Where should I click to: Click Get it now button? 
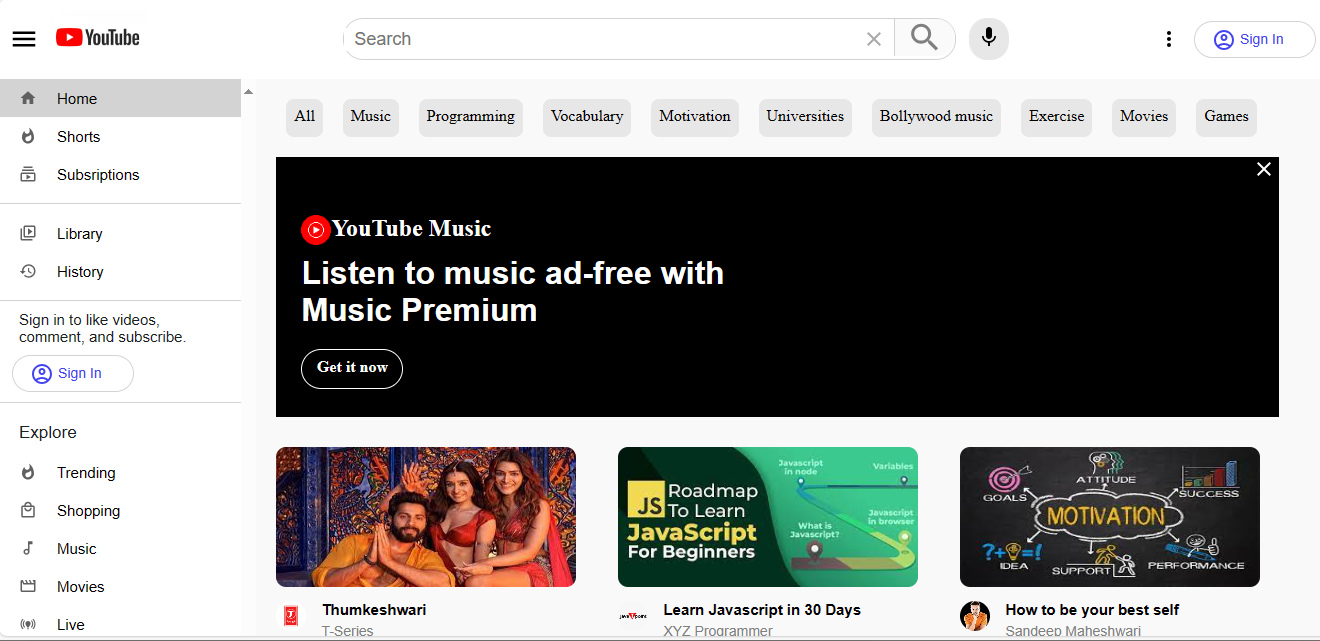(352, 368)
